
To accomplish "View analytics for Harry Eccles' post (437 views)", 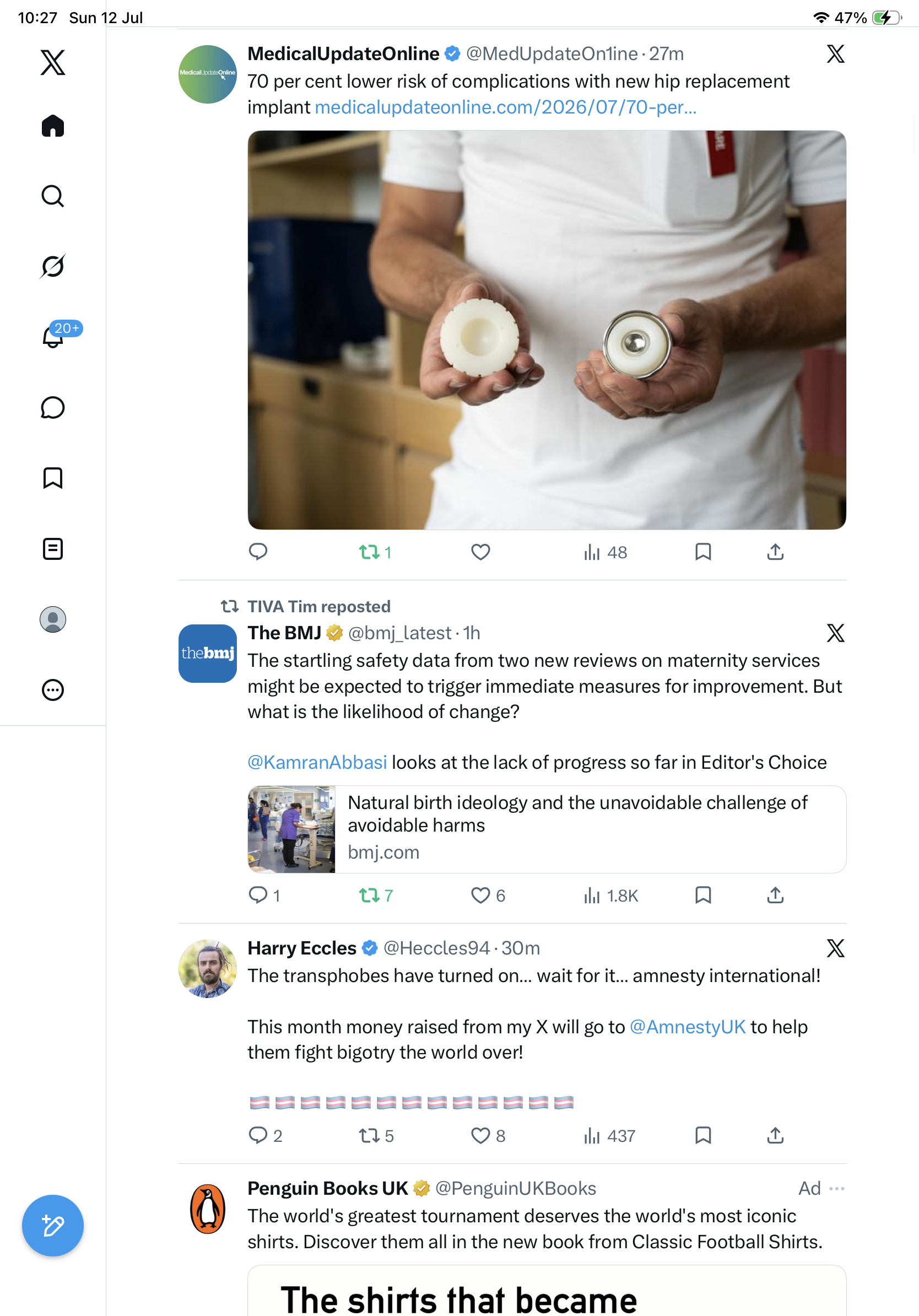I will [x=609, y=1135].
